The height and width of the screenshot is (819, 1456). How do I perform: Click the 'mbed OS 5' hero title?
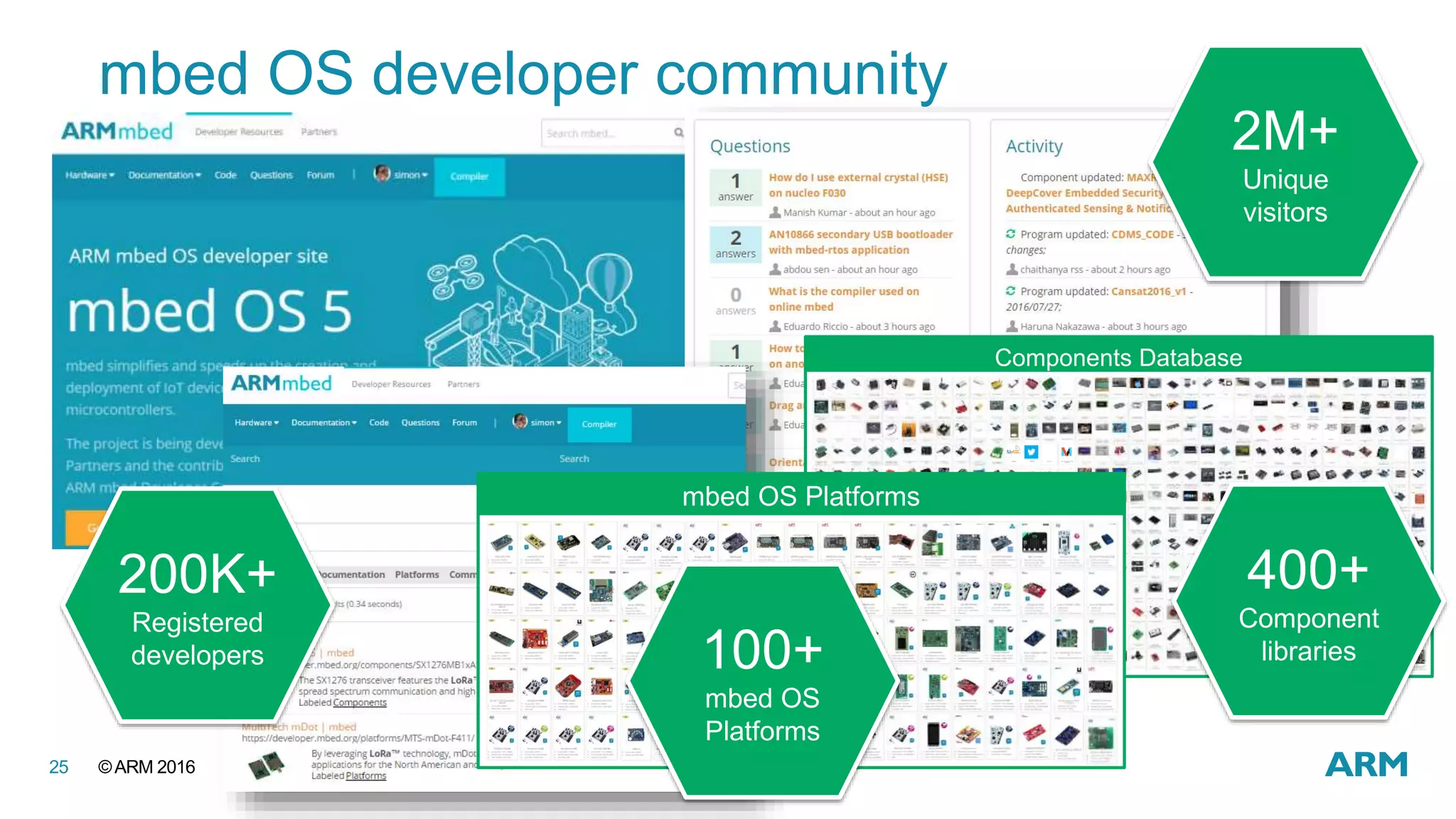[210, 311]
